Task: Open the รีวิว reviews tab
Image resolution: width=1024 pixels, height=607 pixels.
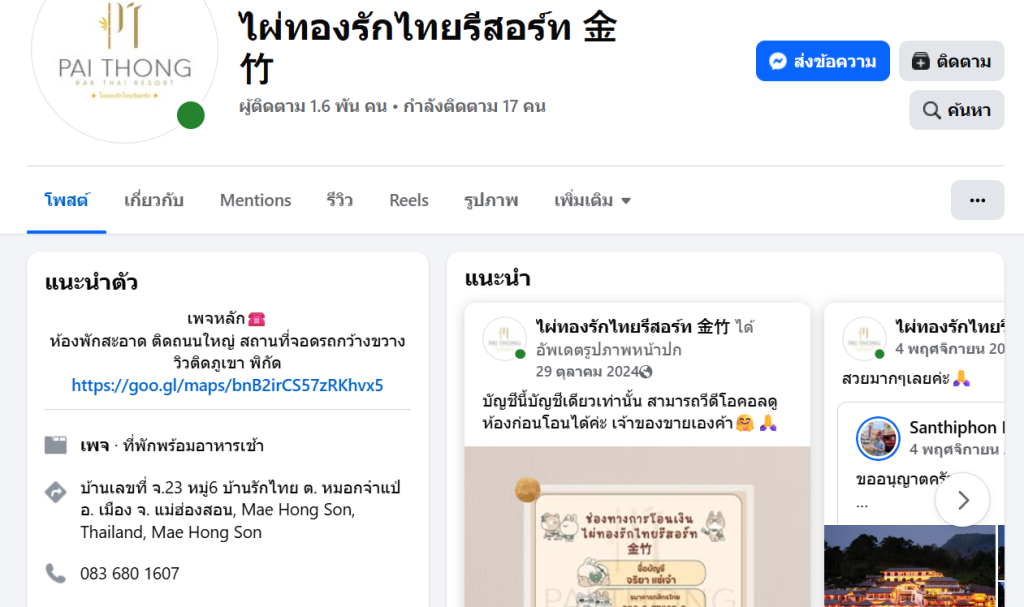Action: pos(340,200)
